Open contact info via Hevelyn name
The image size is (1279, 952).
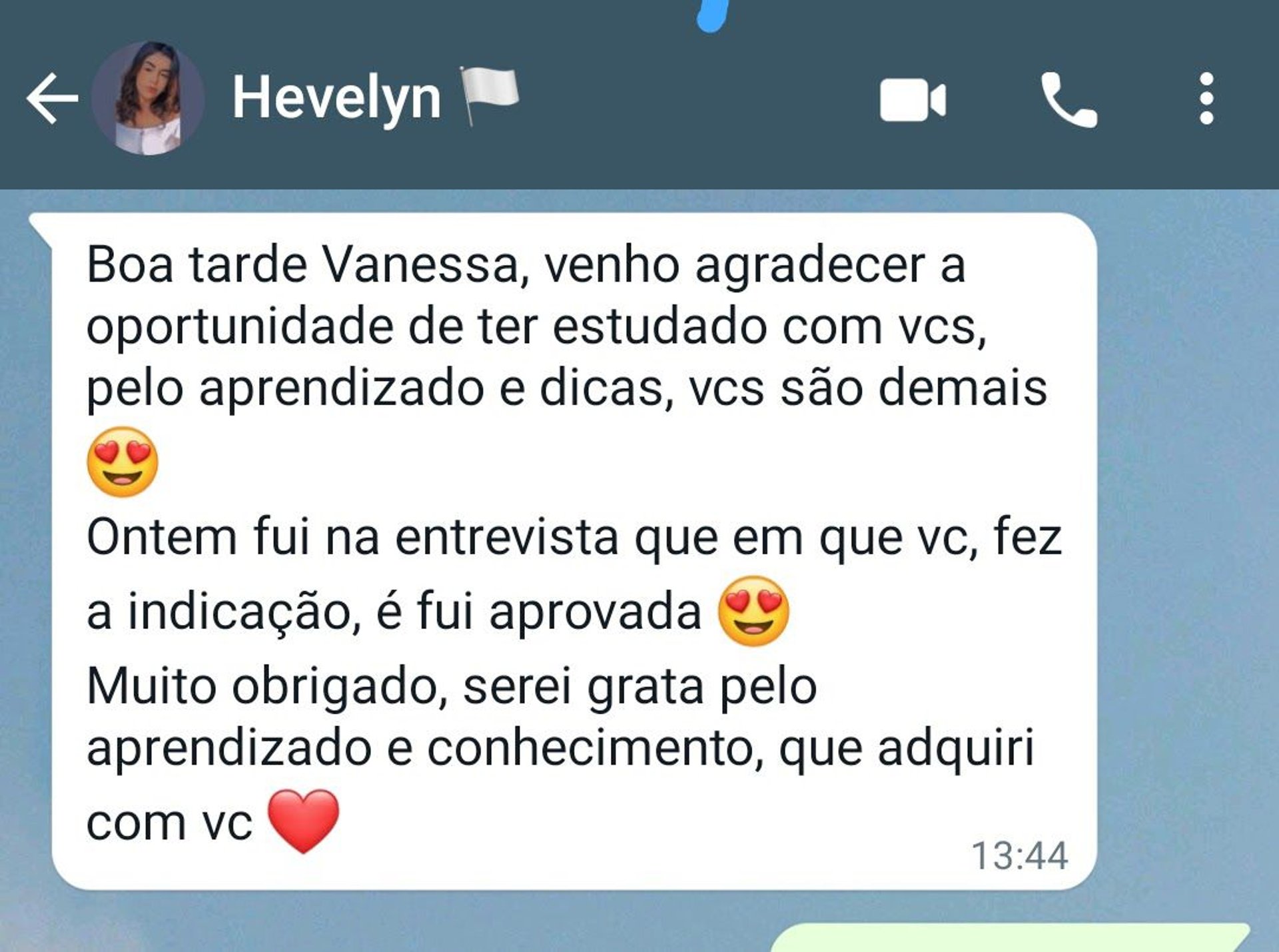click(x=336, y=98)
